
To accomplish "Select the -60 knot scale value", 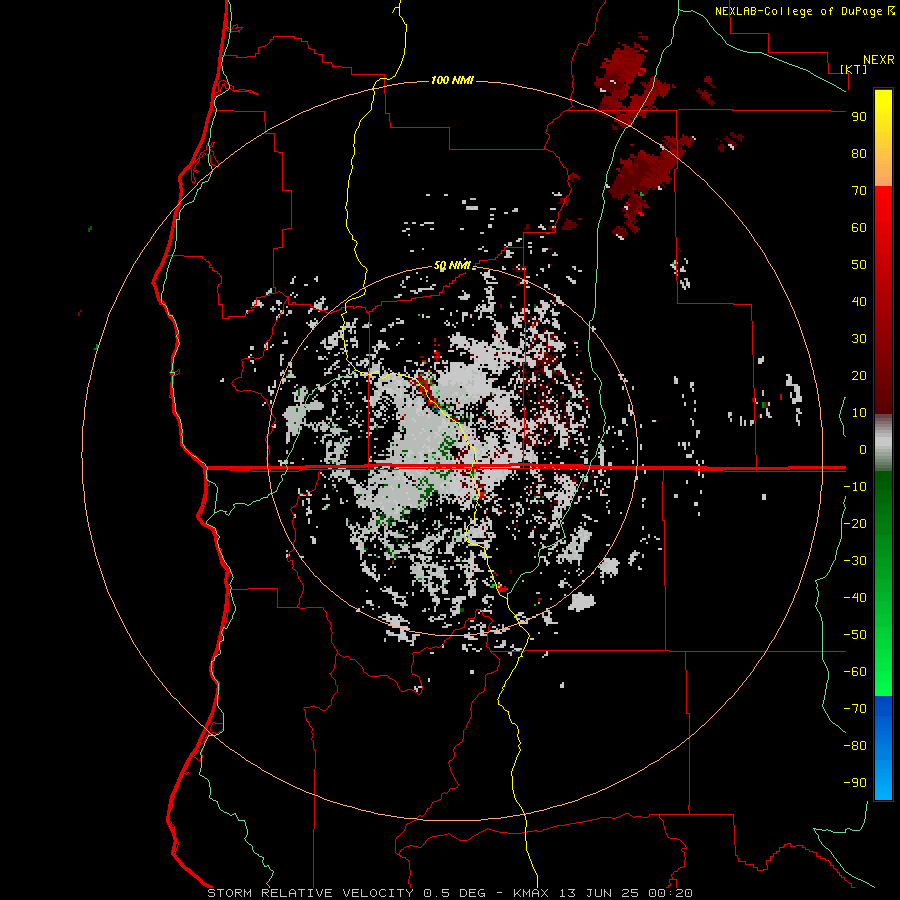I will 855,672.
